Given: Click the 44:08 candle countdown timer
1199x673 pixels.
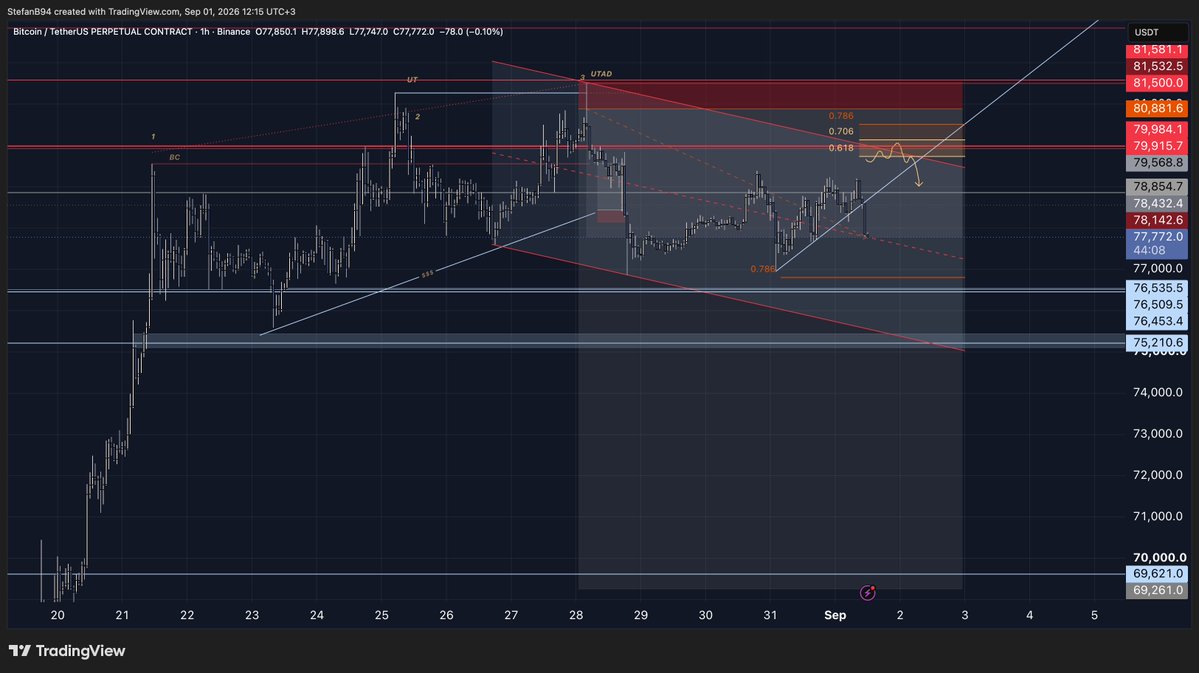Looking at the screenshot, I should click(1149, 250).
